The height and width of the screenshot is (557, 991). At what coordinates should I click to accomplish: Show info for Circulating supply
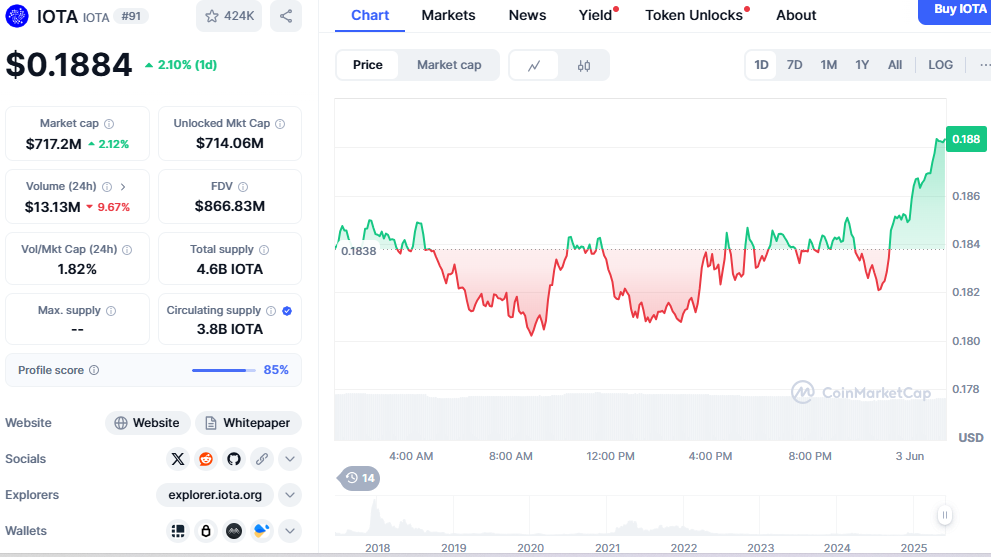point(271,310)
